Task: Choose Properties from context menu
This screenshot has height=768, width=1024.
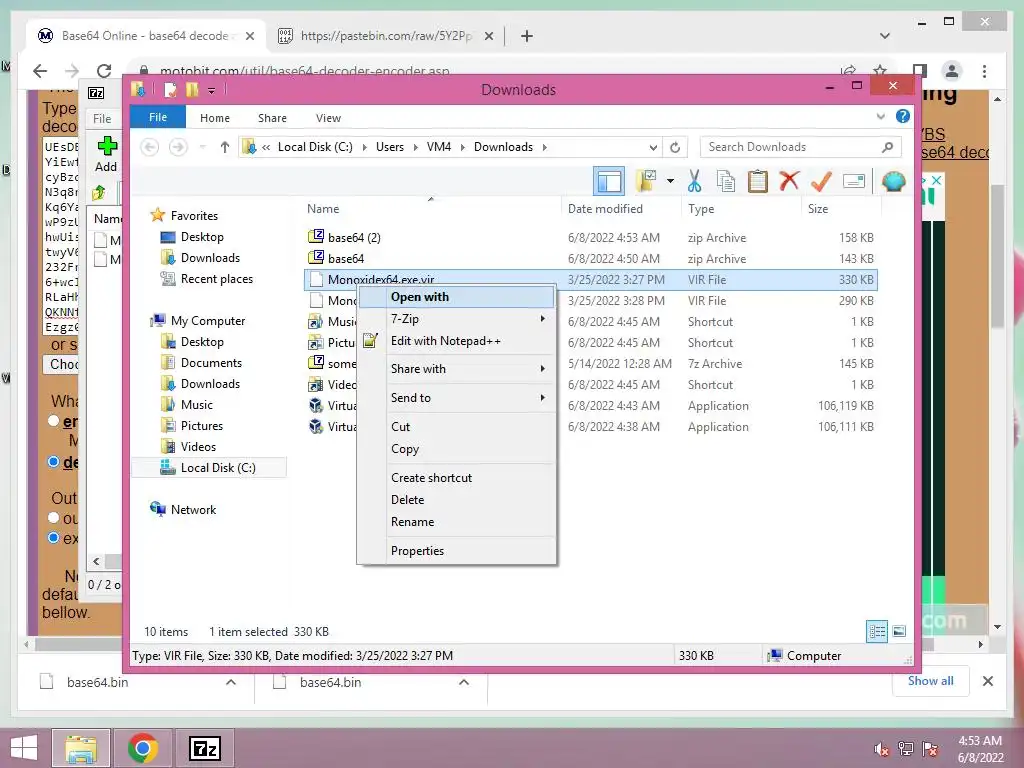Action: point(456,551)
